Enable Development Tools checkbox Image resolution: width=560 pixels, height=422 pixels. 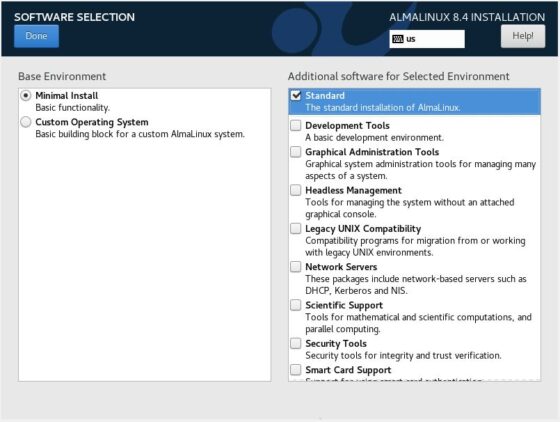(296, 125)
